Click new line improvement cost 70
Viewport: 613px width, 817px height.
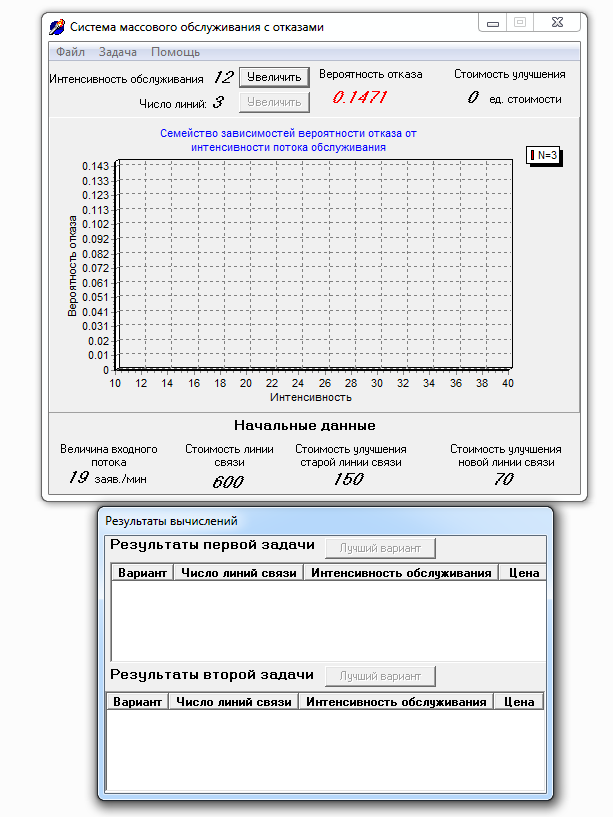(x=504, y=479)
